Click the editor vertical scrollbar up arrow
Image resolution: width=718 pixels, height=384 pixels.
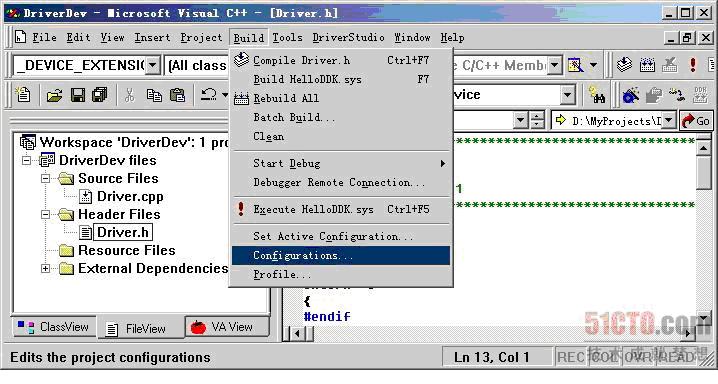click(x=703, y=147)
